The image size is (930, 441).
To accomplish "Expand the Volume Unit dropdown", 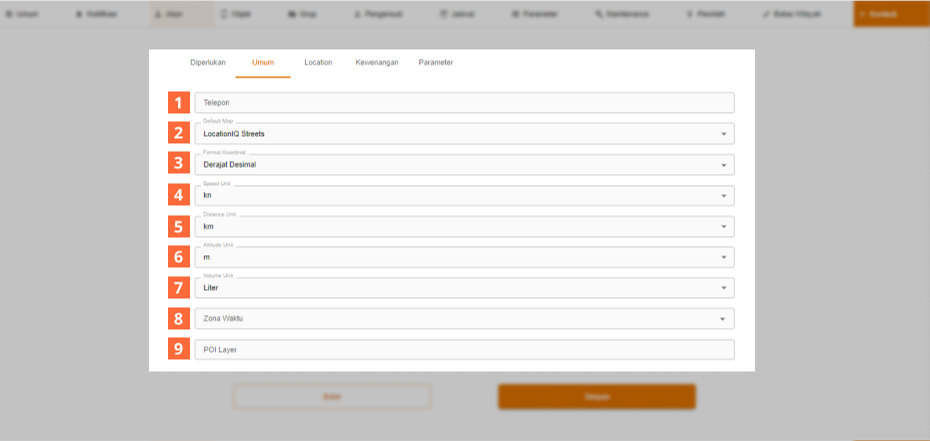I will (x=464, y=288).
